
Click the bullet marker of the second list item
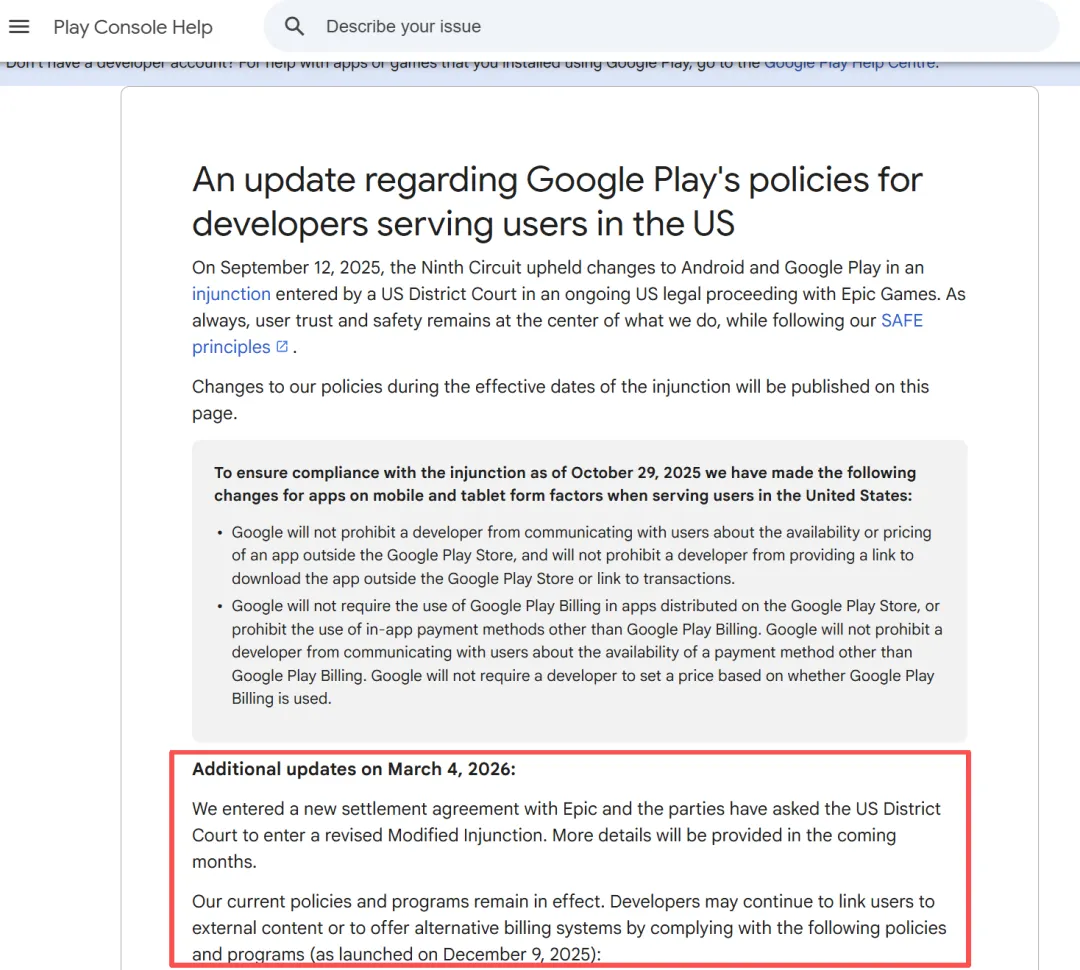pyautogui.click(x=220, y=606)
